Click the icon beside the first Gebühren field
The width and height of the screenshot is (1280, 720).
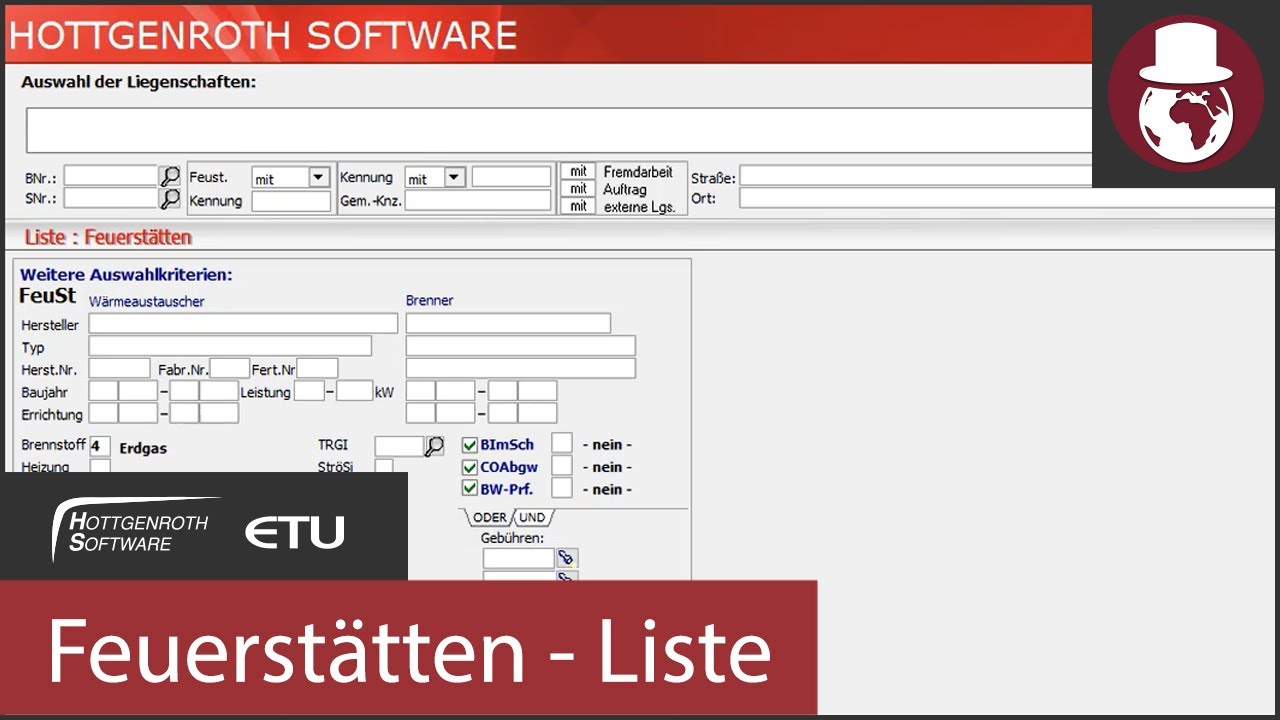tap(566, 558)
